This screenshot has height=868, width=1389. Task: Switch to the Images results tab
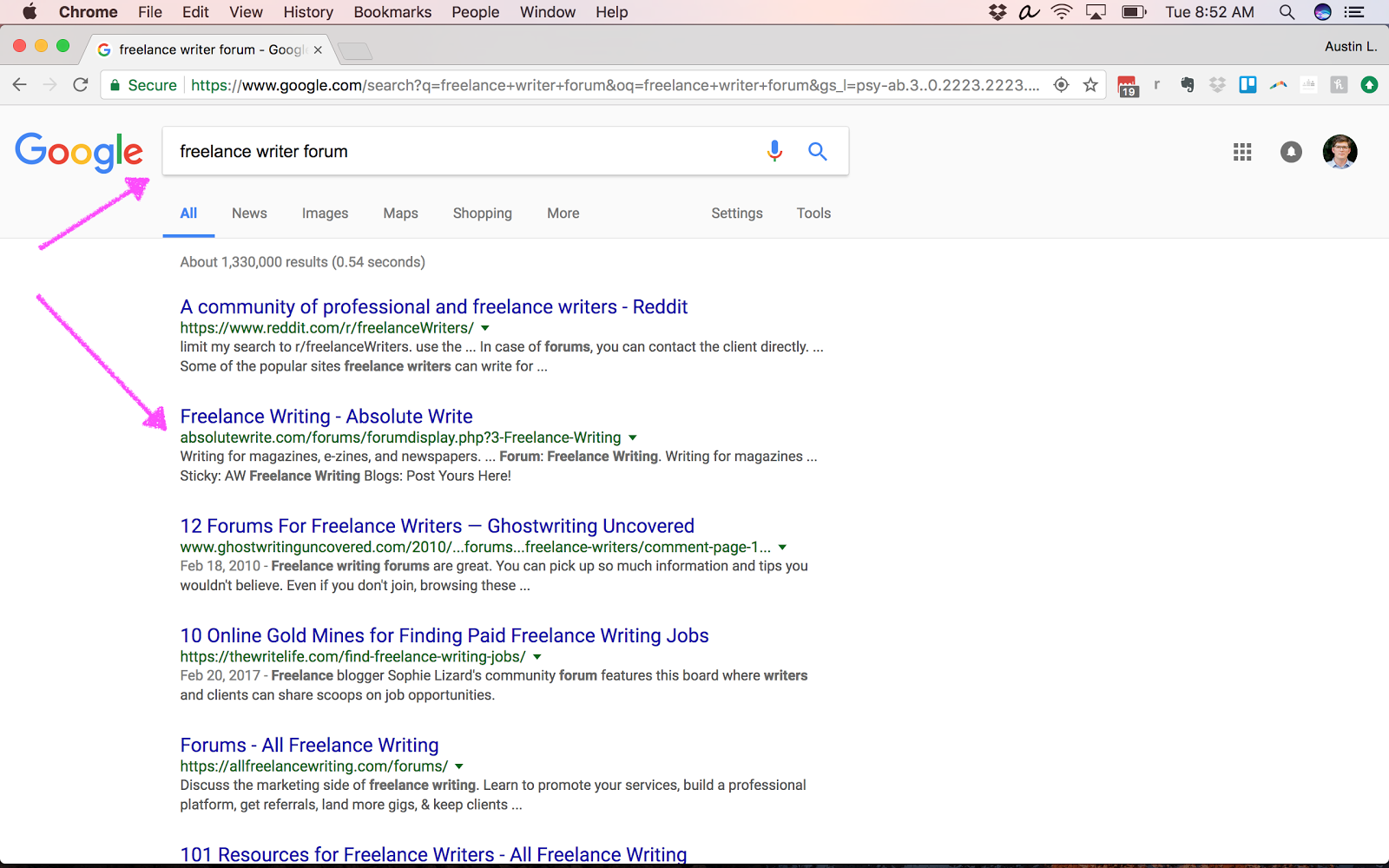(x=325, y=214)
